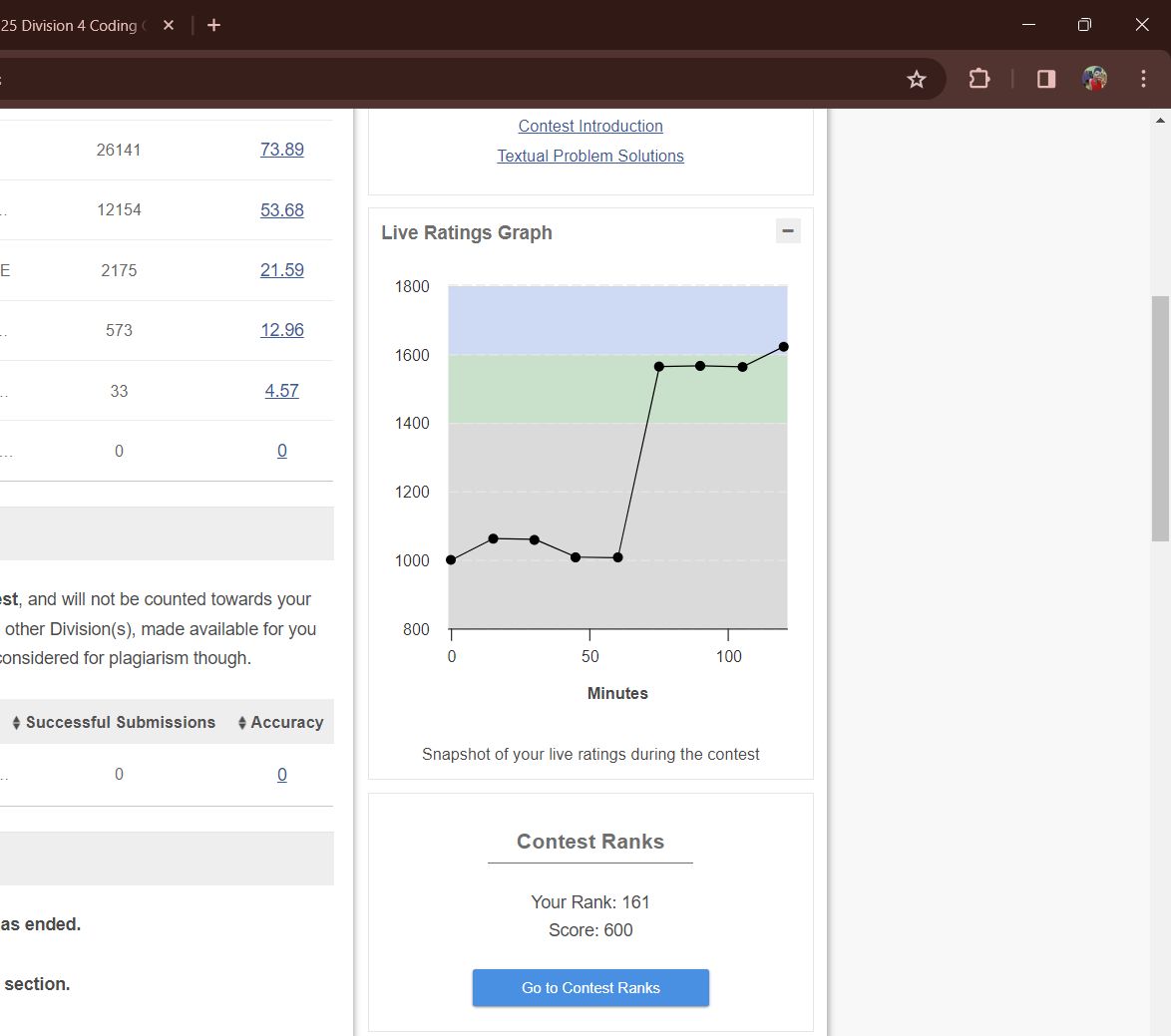Toggle the browser side panel icon

coord(1045,79)
